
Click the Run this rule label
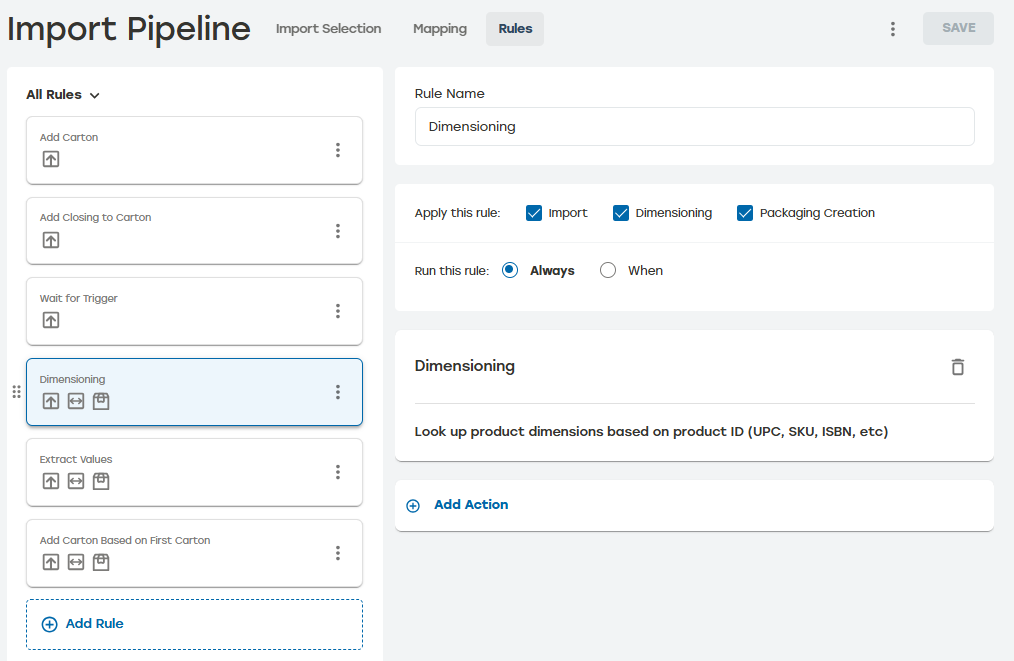(451, 270)
